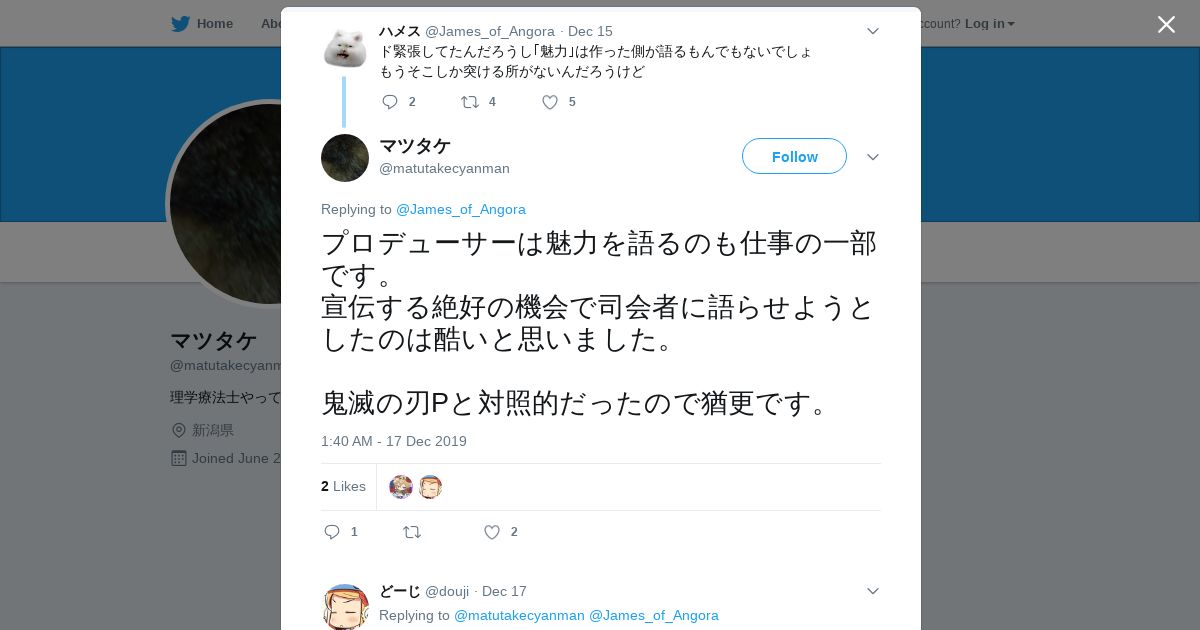
Task: View the 2 Likes list
Action: coord(343,486)
